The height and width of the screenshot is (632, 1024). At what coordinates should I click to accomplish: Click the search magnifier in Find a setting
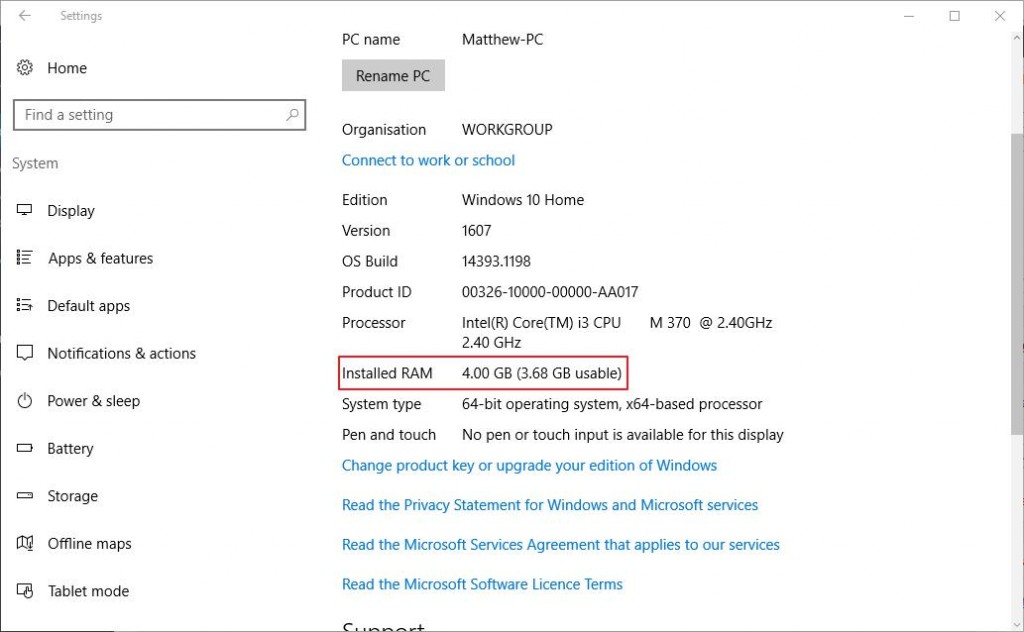pos(291,114)
